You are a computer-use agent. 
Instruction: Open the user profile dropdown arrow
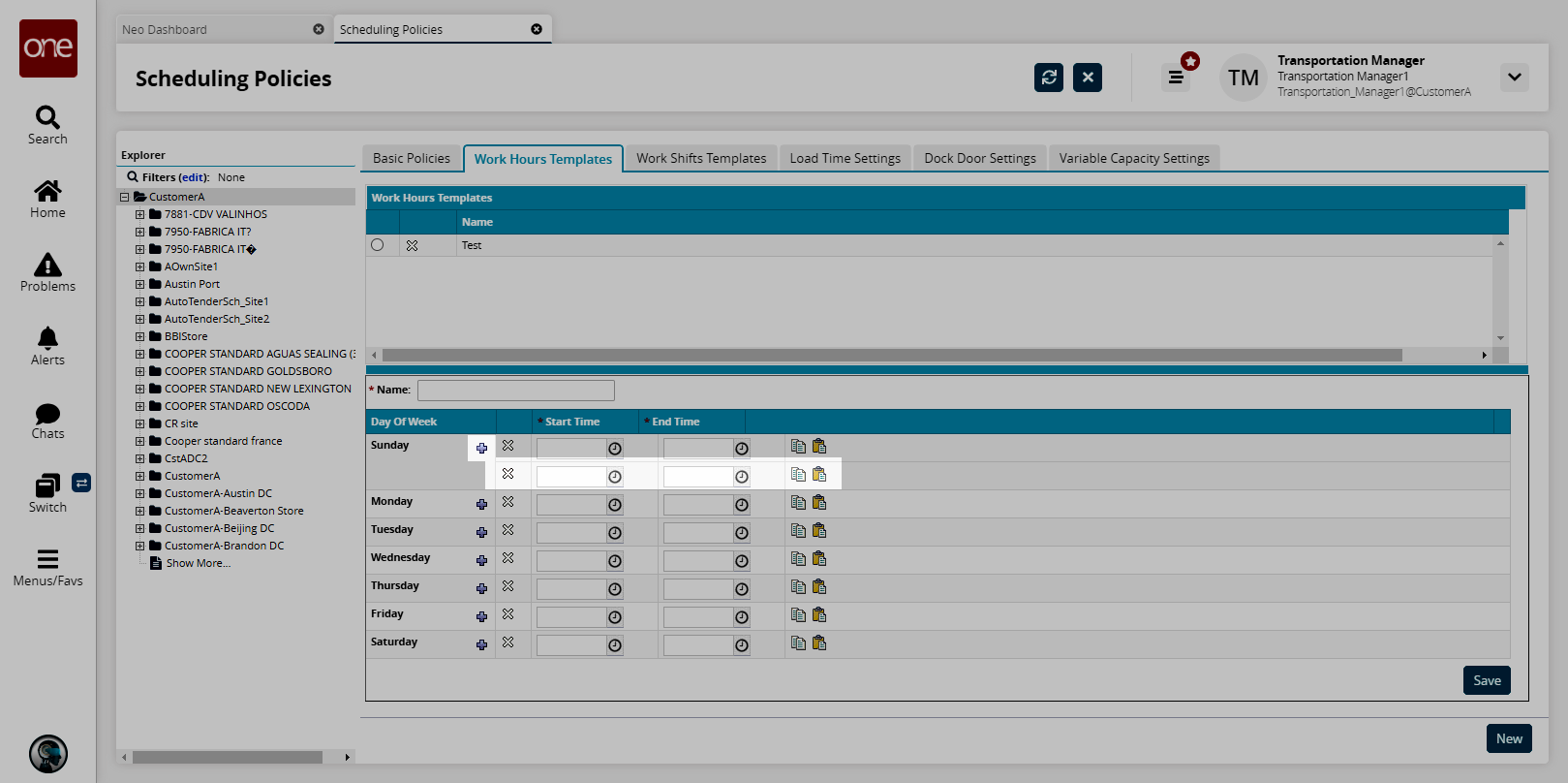pyautogui.click(x=1514, y=78)
